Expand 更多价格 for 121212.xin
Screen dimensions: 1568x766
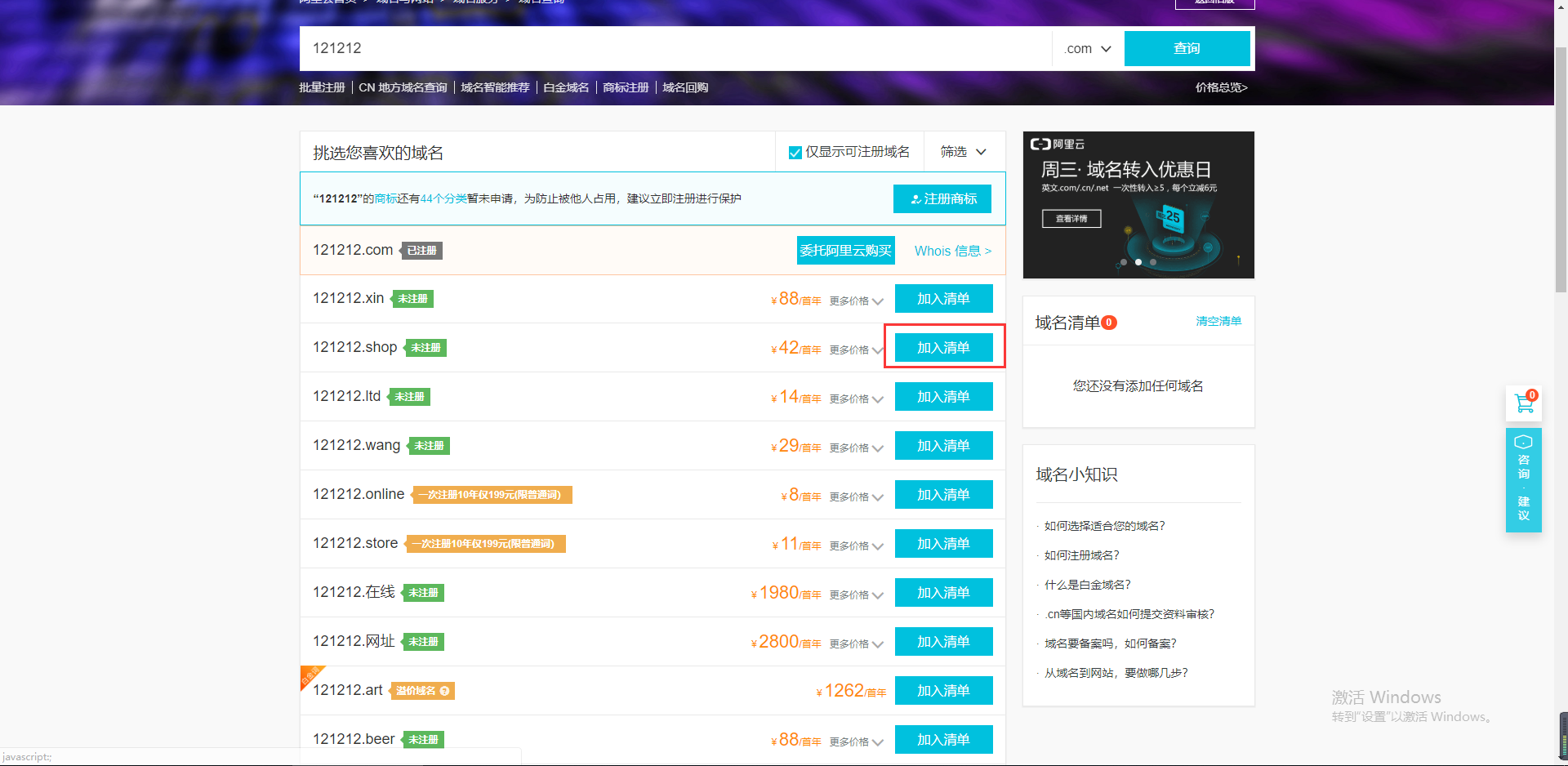[x=856, y=301]
